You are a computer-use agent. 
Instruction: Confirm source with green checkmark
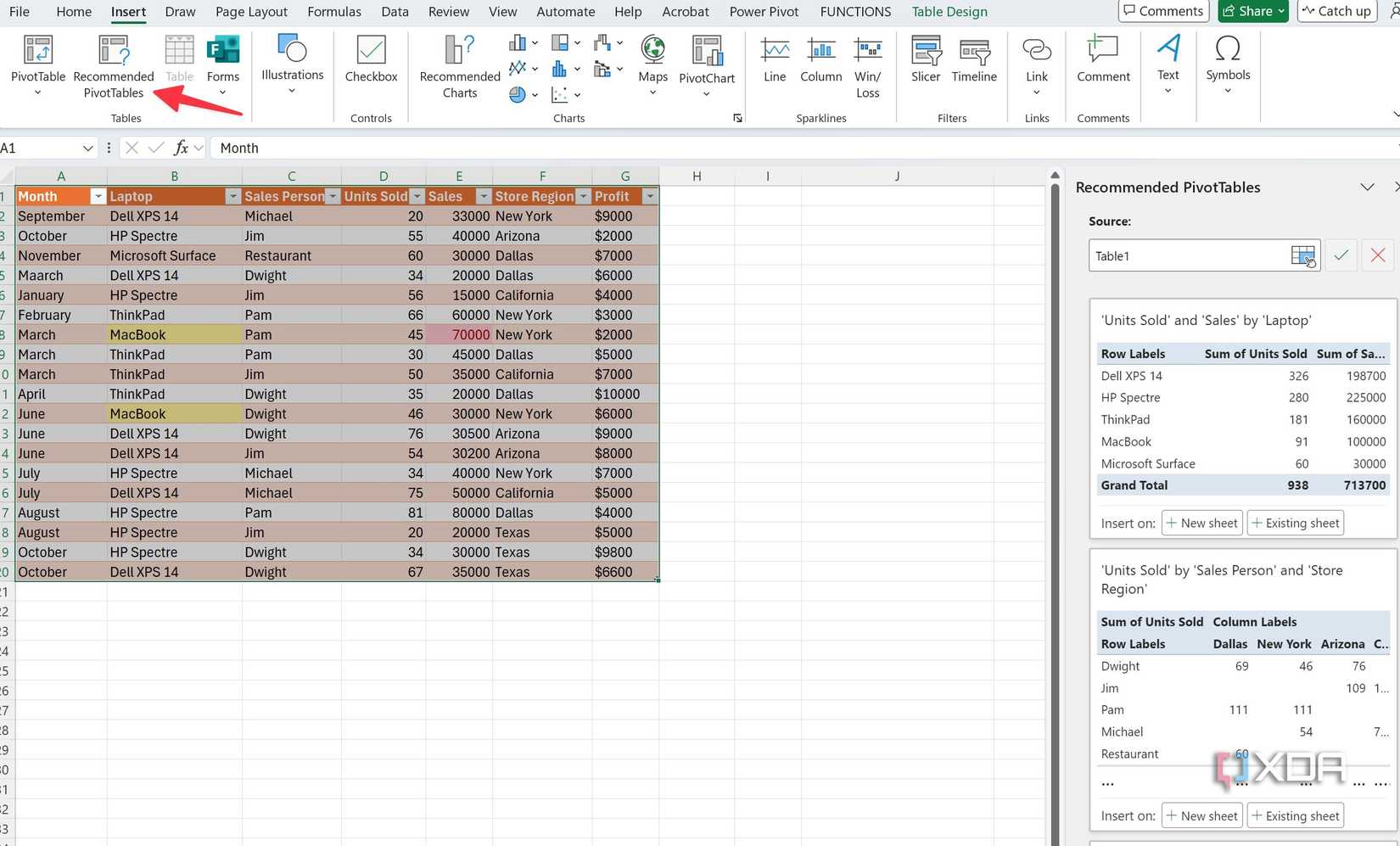point(1341,255)
